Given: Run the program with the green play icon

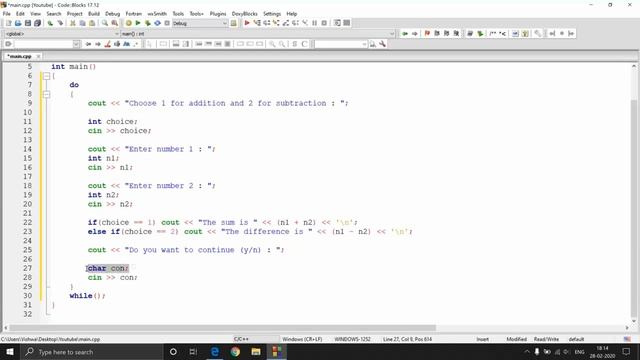Looking at the screenshot, I should pos(138,23).
